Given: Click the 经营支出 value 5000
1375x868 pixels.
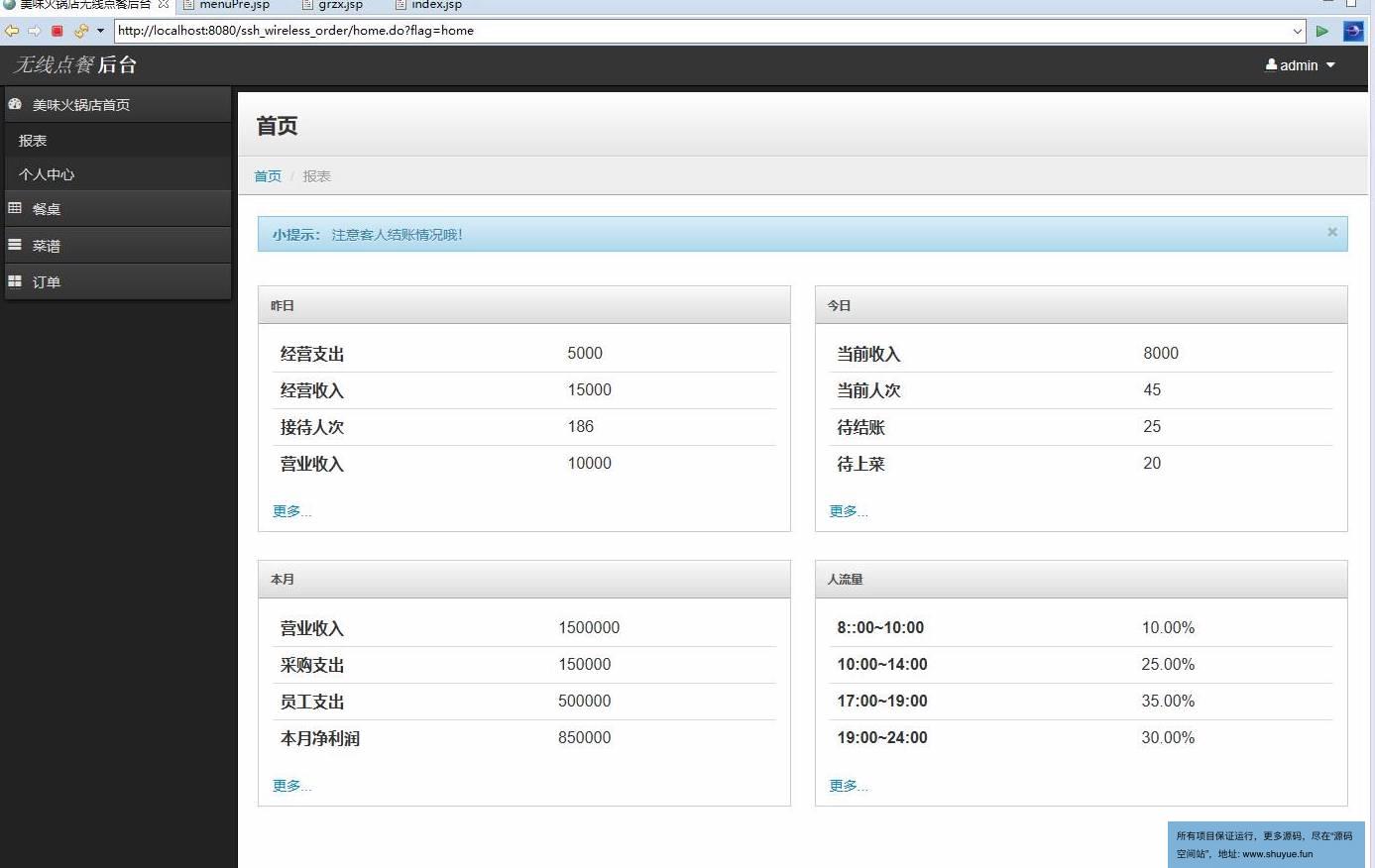Looking at the screenshot, I should pyautogui.click(x=585, y=354).
